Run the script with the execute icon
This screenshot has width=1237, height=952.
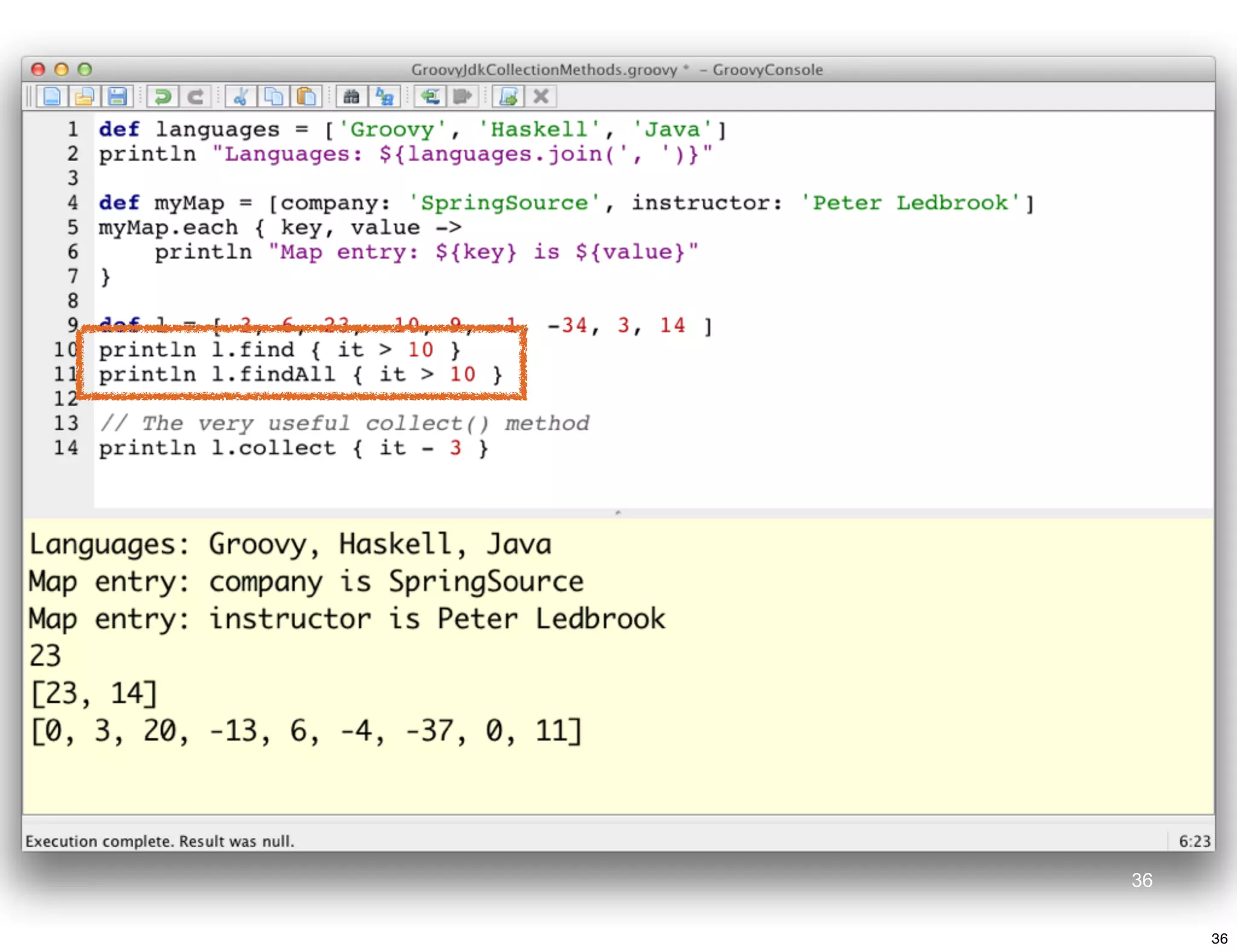(x=509, y=97)
